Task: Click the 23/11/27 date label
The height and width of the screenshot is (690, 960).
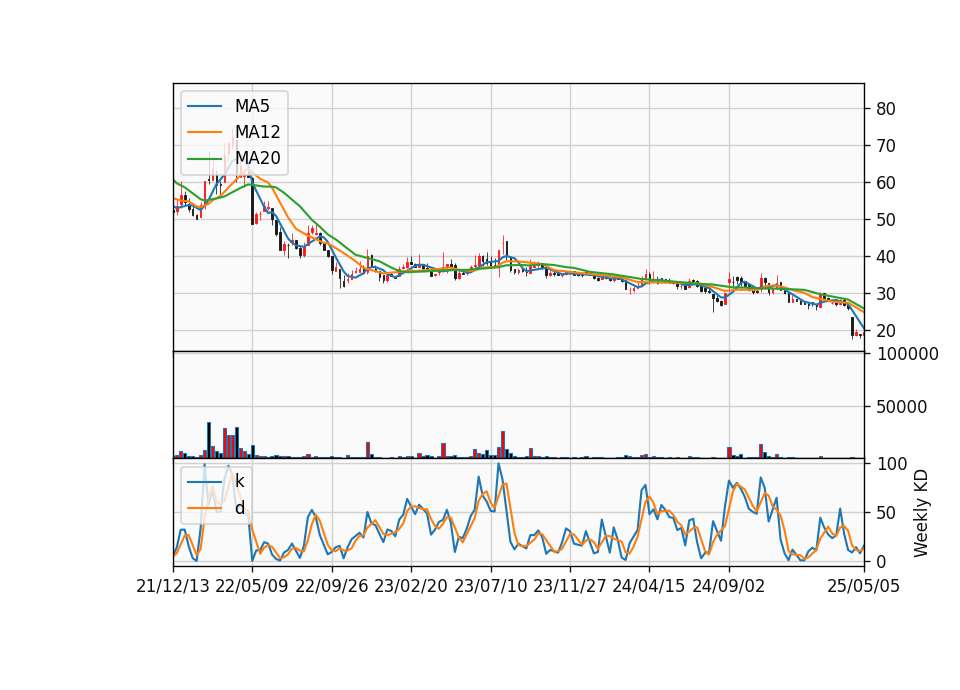Action: click(570, 586)
